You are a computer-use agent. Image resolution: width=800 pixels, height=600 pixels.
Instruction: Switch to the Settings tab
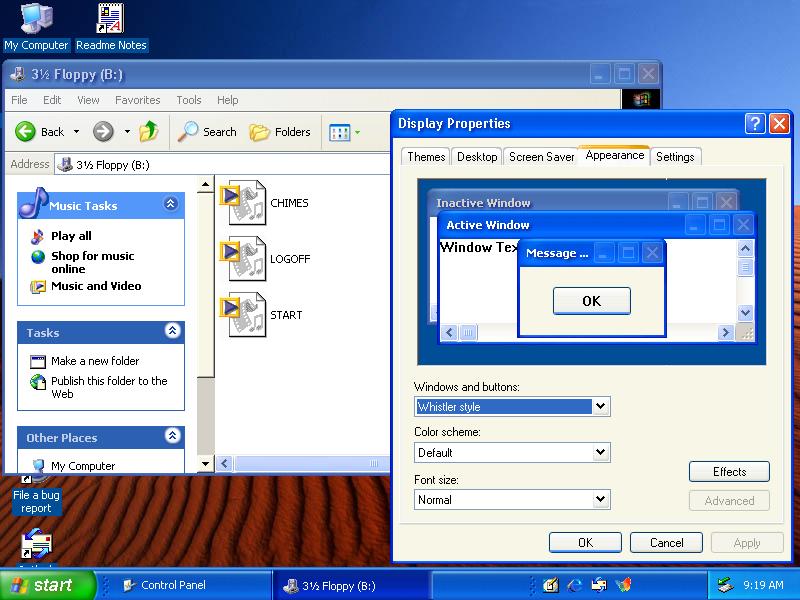click(675, 157)
